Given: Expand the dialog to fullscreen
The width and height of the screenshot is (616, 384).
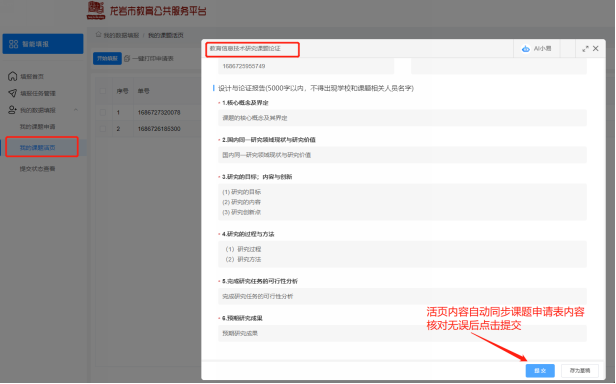Looking at the screenshot, I should tap(585, 49).
